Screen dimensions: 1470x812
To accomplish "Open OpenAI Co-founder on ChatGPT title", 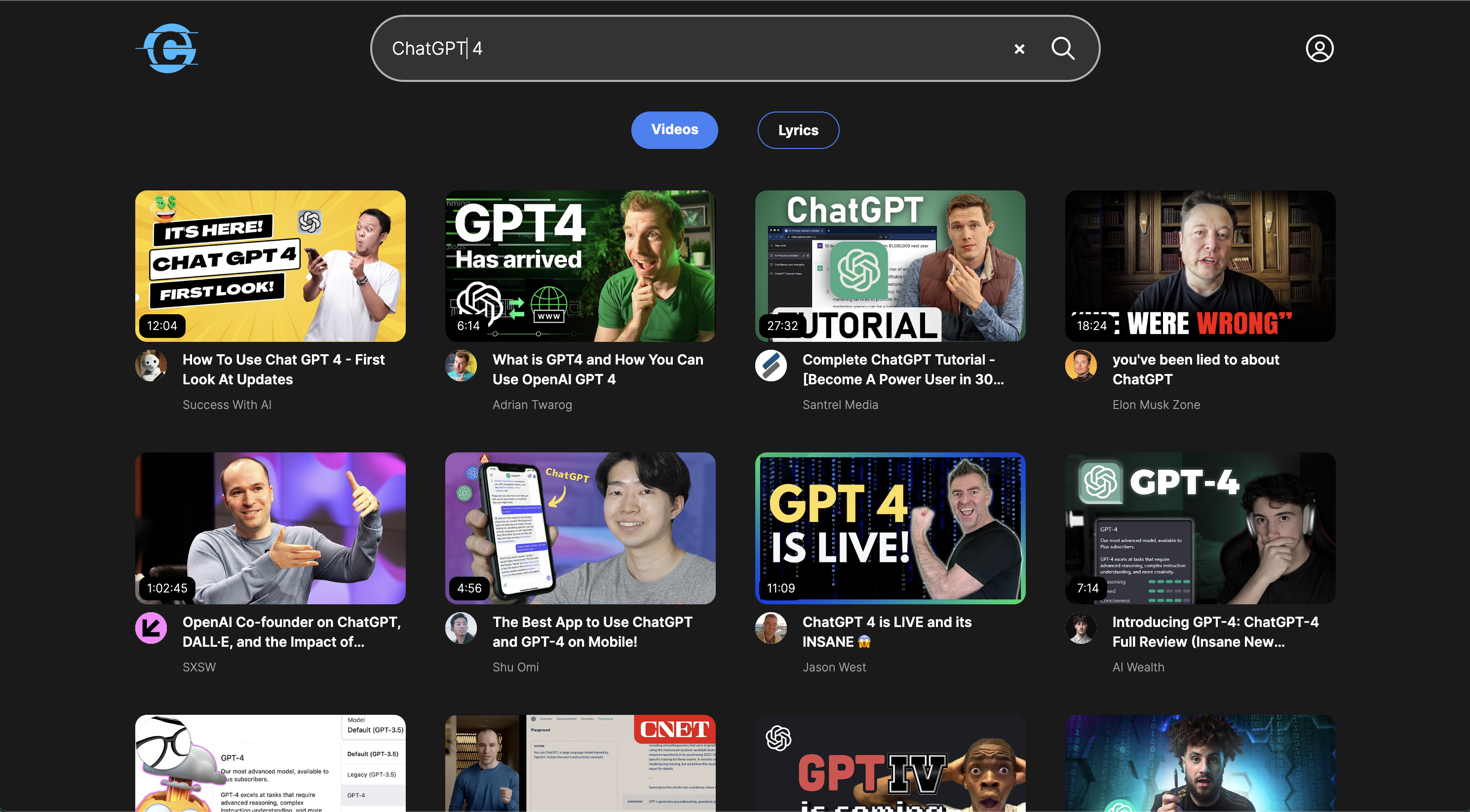I will coord(292,632).
